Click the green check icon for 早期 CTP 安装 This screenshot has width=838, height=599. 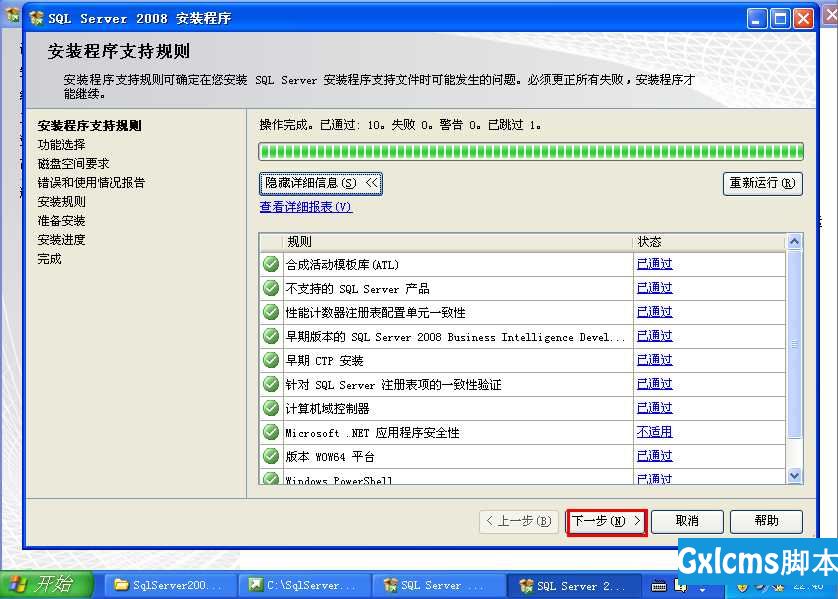(271, 360)
